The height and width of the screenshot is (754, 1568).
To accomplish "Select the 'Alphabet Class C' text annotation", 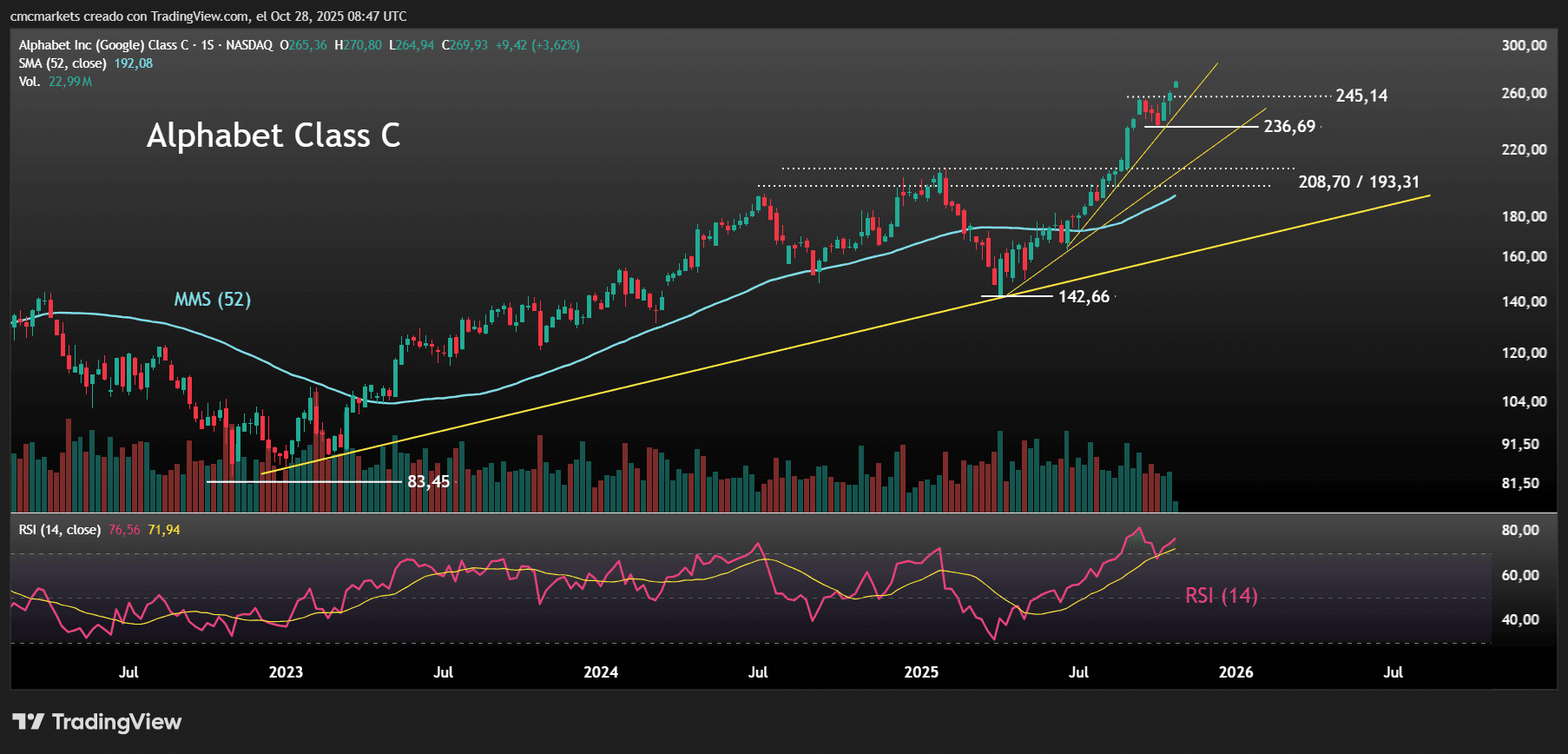I will (273, 136).
